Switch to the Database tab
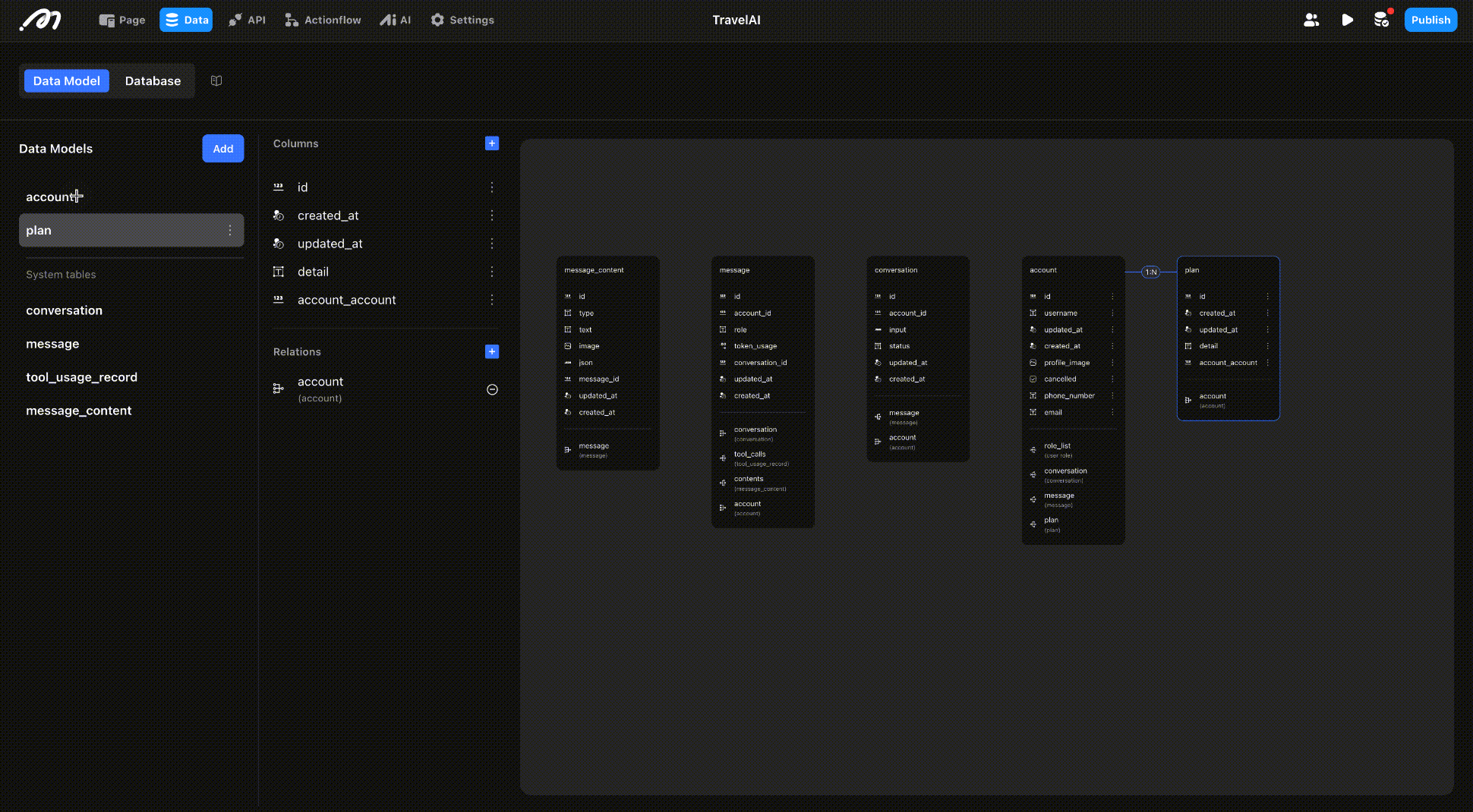 (x=153, y=81)
